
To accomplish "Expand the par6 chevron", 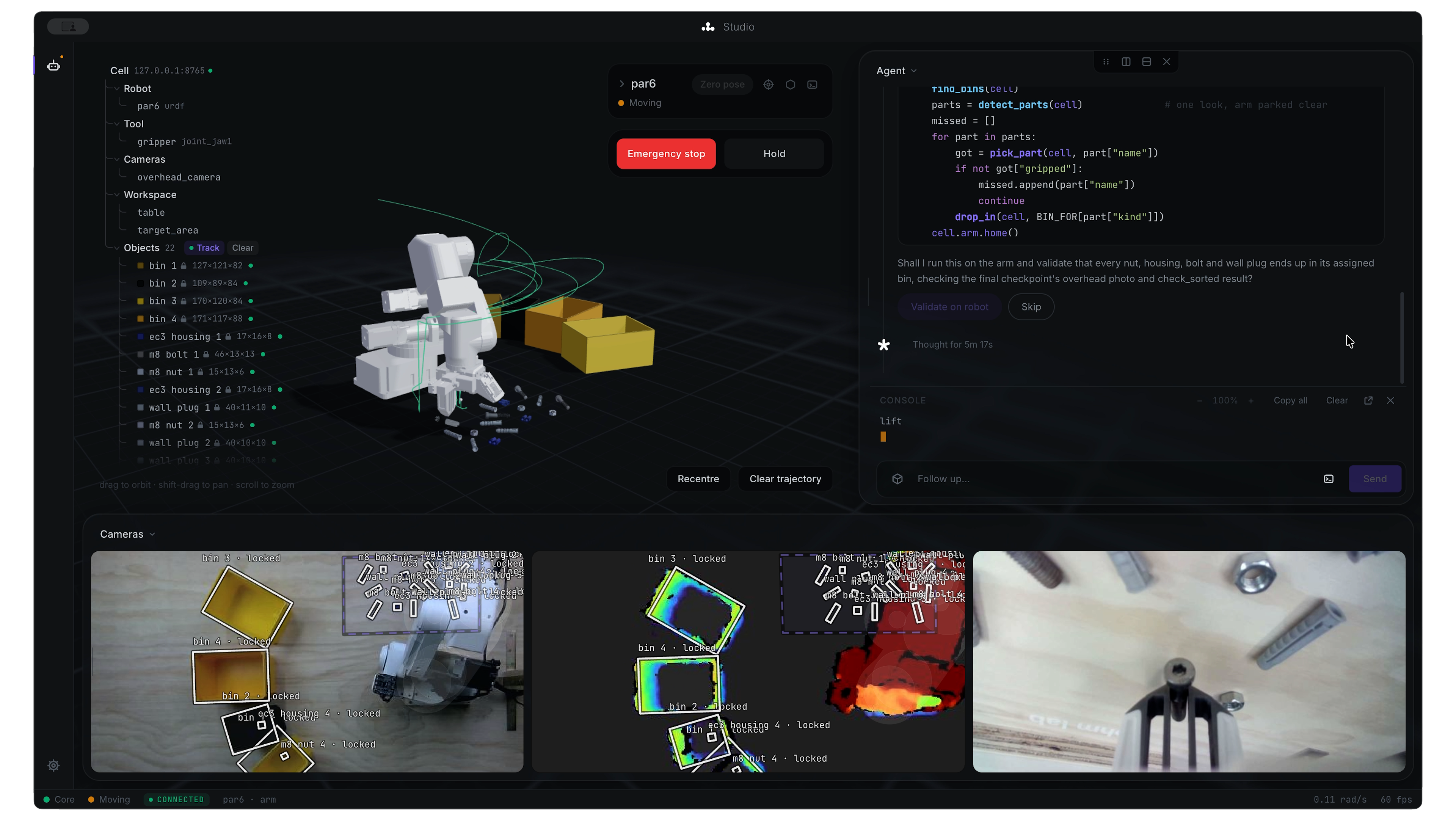I will [x=622, y=84].
